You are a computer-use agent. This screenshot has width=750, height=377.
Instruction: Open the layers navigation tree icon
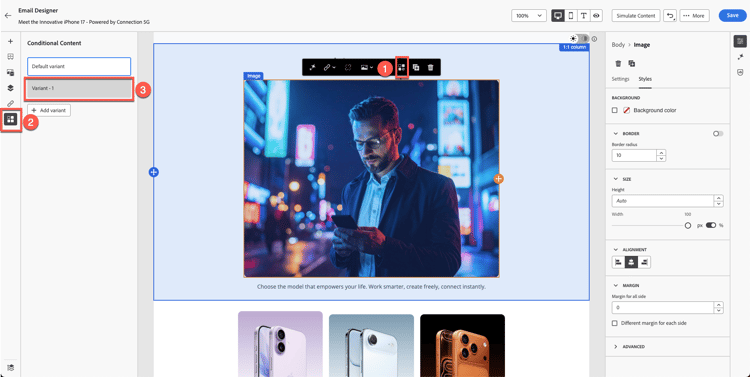11,88
